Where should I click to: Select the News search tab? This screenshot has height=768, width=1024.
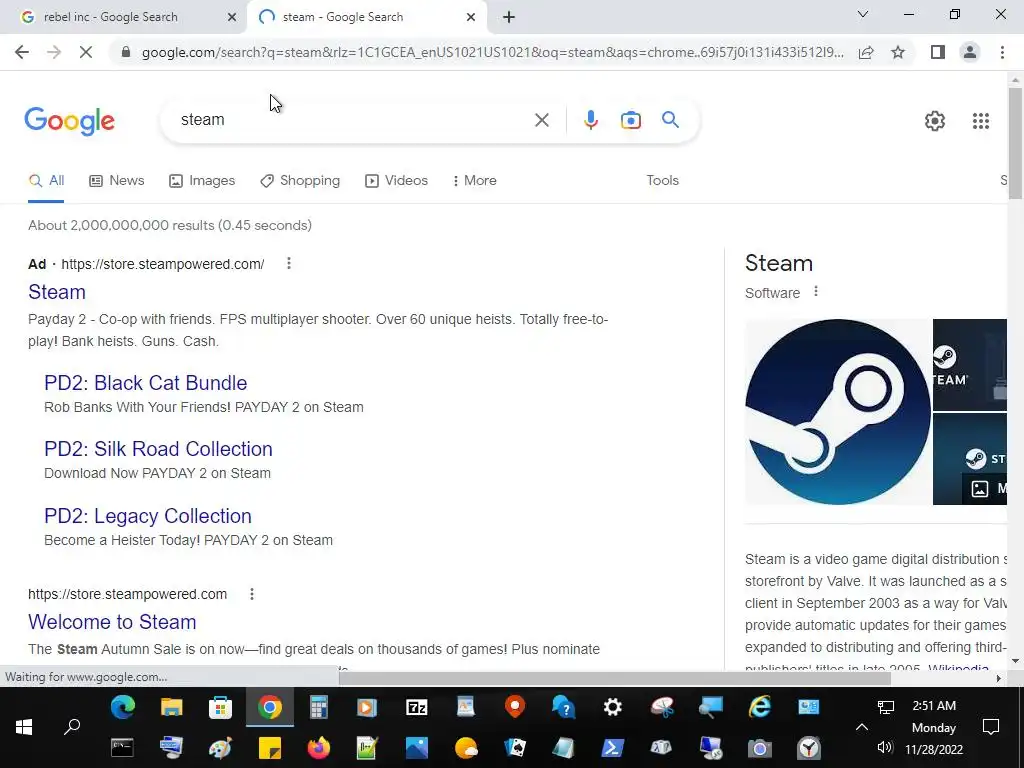point(117,181)
